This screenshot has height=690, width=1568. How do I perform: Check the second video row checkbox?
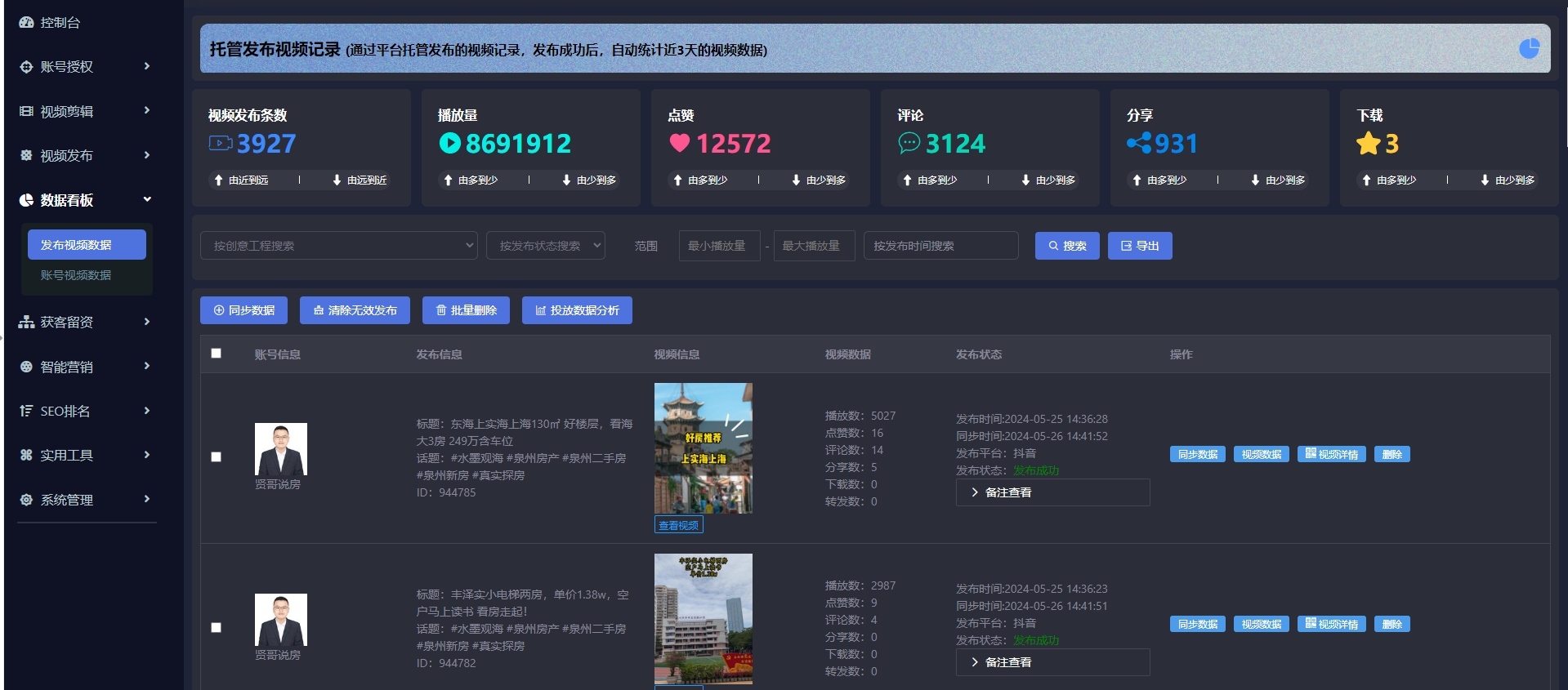tap(217, 628)
